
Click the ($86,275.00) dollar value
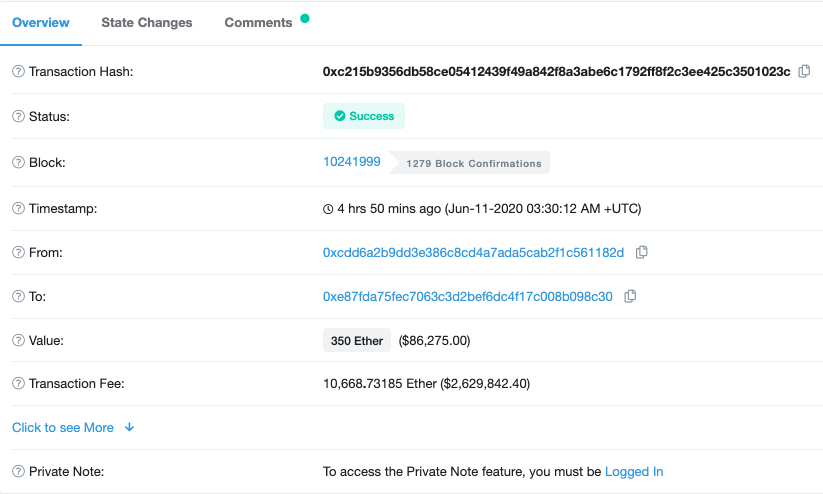(435, 341)
